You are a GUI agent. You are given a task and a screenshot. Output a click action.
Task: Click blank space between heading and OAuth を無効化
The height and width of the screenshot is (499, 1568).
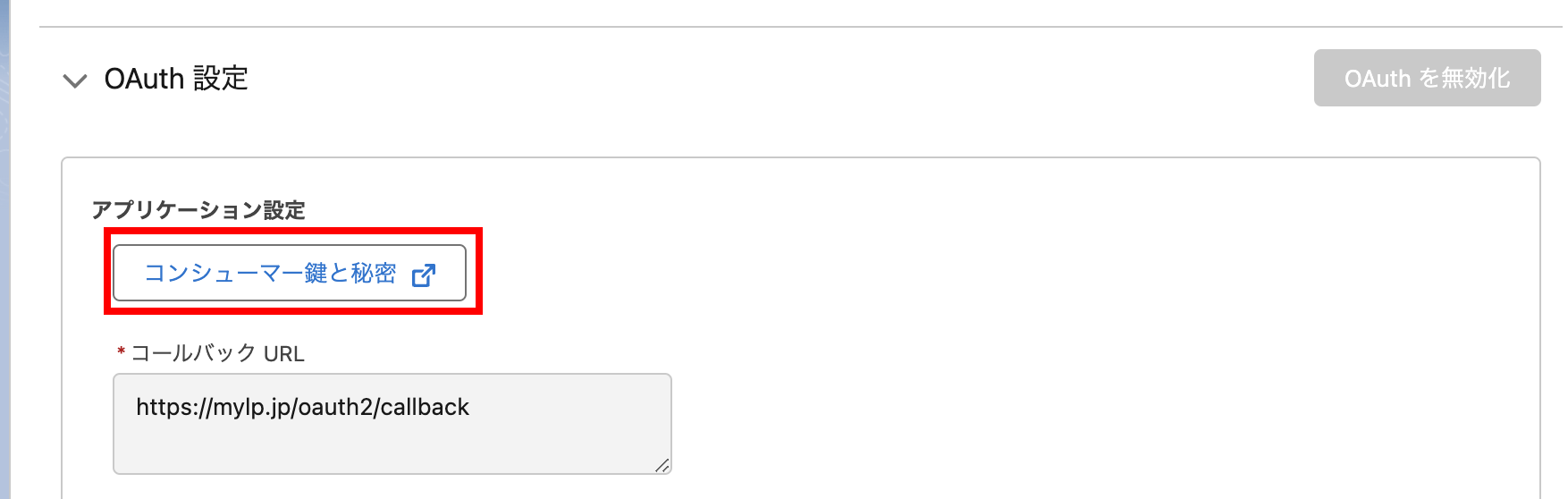point(778,79)
